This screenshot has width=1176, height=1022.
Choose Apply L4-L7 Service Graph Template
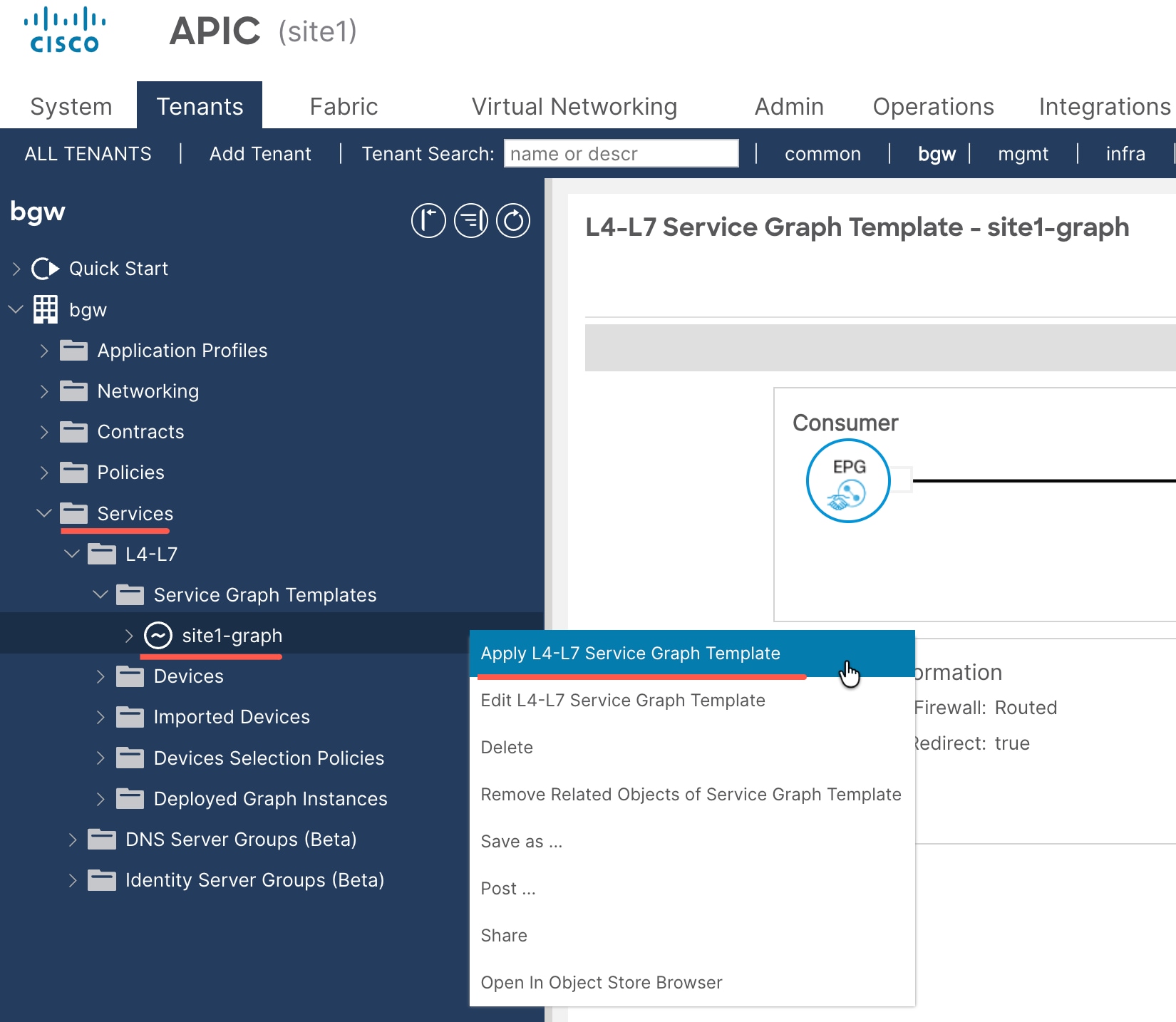pos(692,654)
